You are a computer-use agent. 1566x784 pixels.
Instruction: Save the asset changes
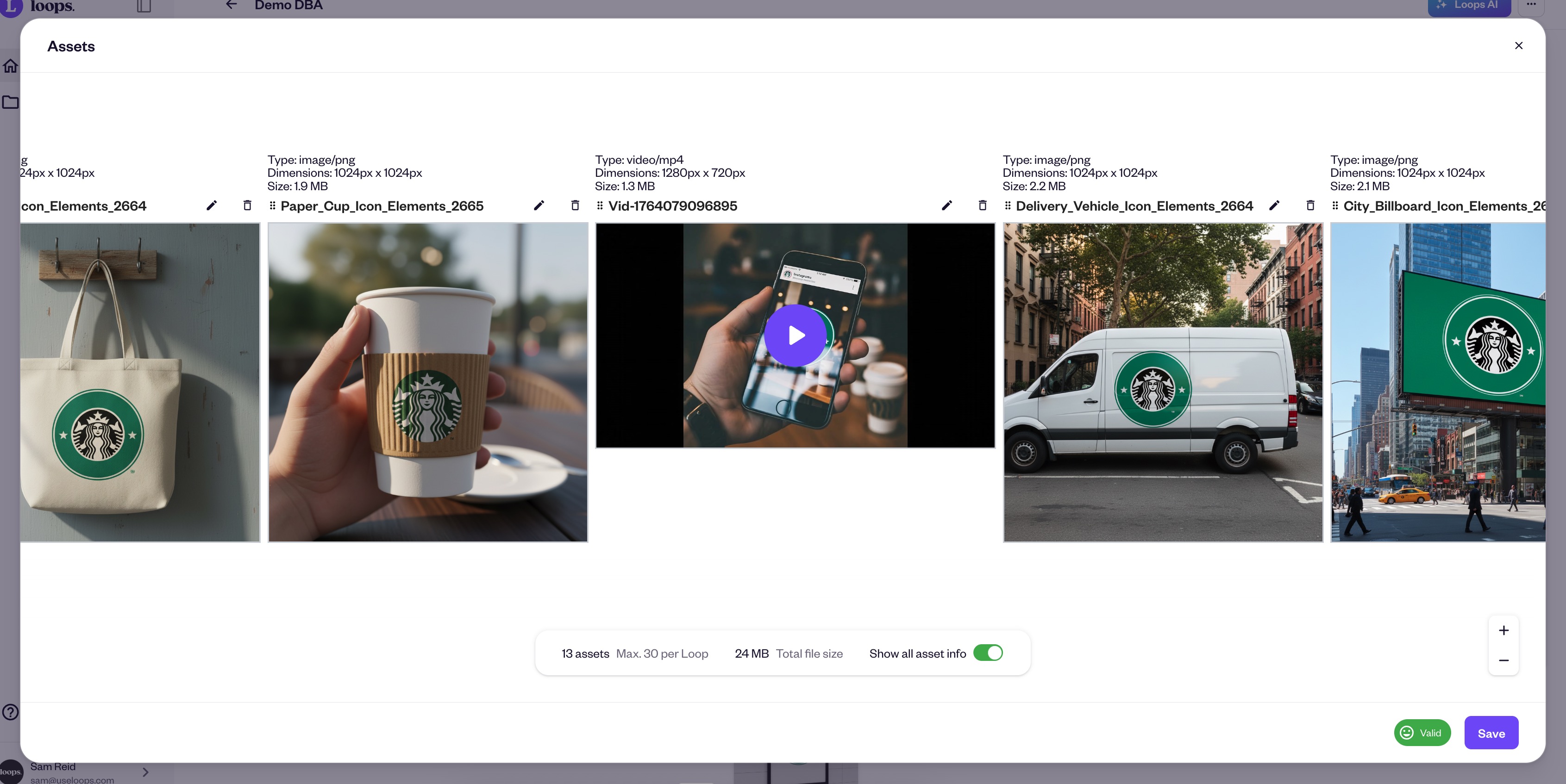click(1491, 732)
